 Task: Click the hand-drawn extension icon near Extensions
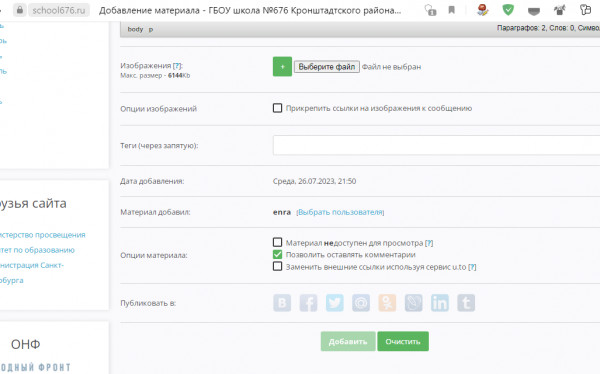click(559, 10)
